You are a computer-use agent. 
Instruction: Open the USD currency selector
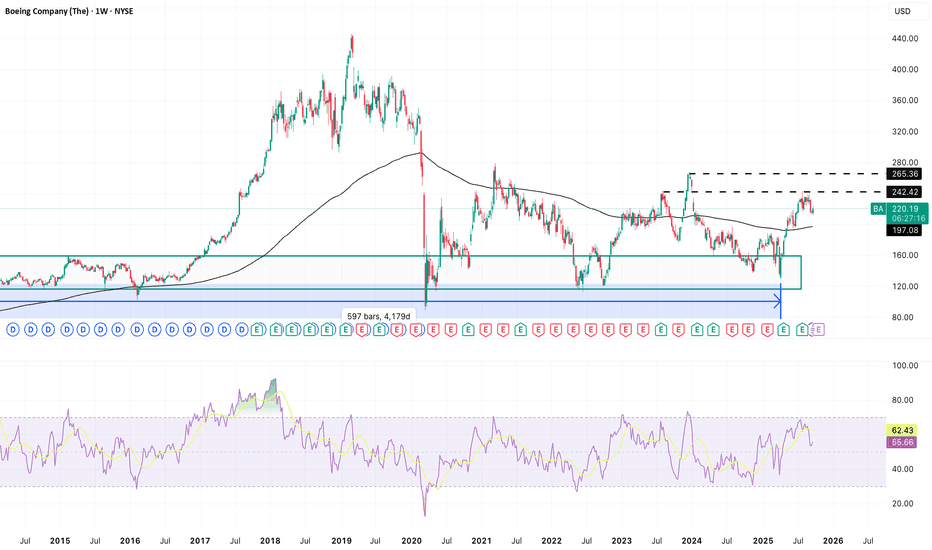coord(900,12)
